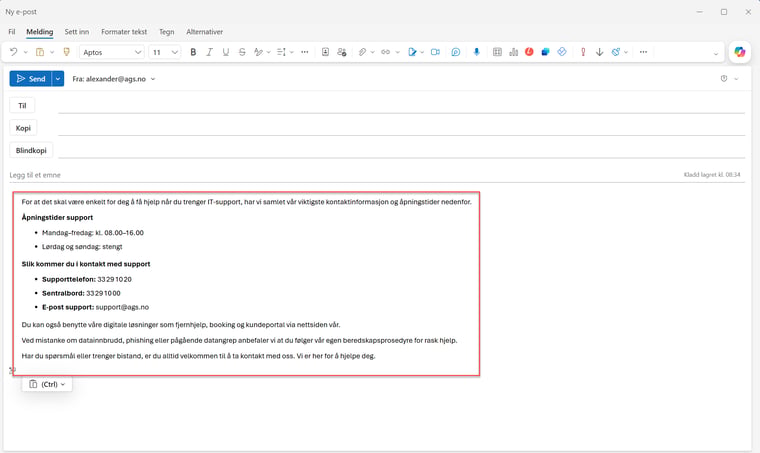Click the Kopi recipients button
Image resolution: width=760 pixels, height=453 pixels.
(23, 128)
